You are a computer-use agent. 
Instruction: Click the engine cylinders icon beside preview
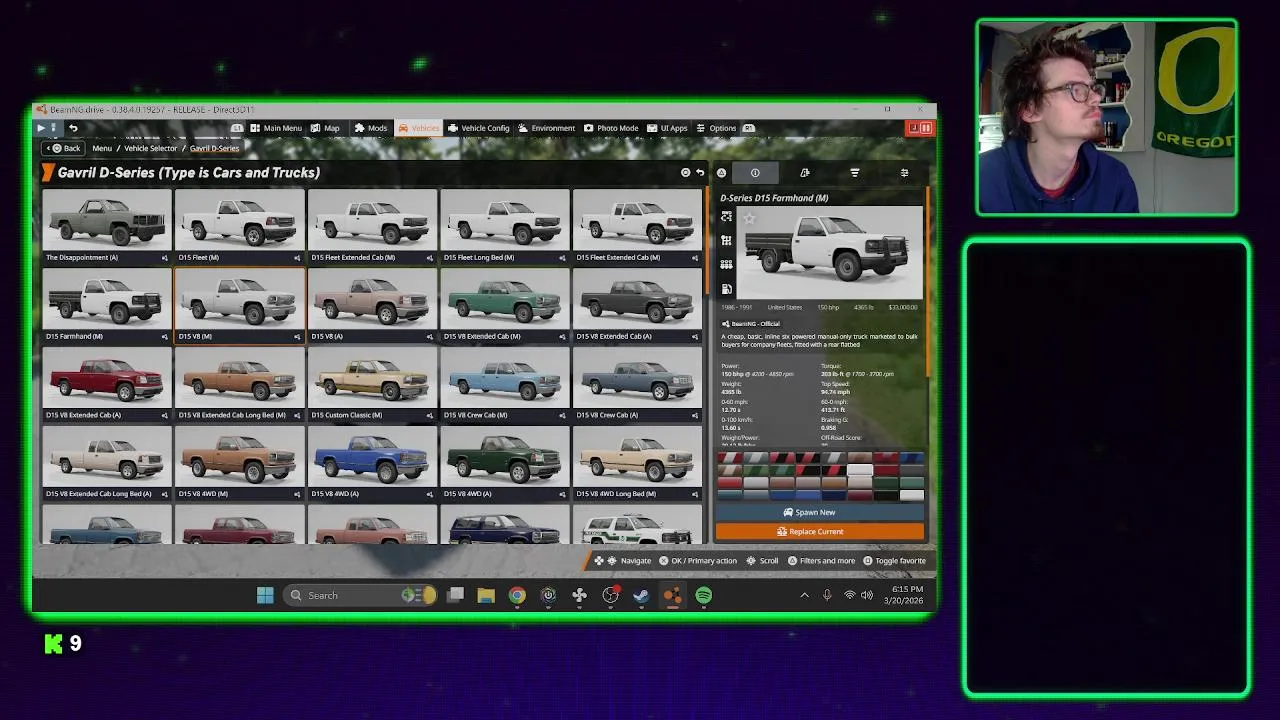pyautogui.click(x=726, y=265)
